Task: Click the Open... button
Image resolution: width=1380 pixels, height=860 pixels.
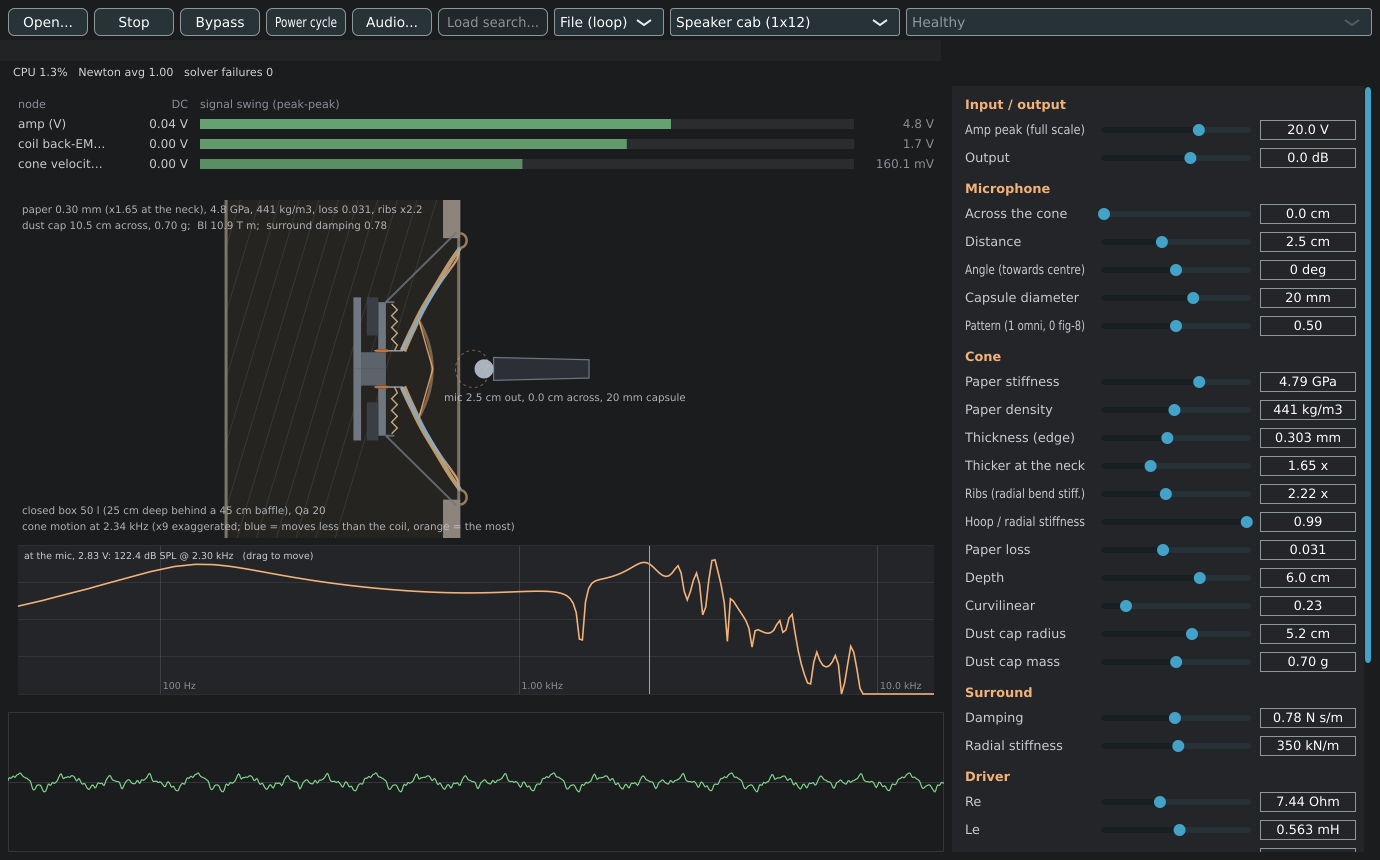Action: [48, 22]
